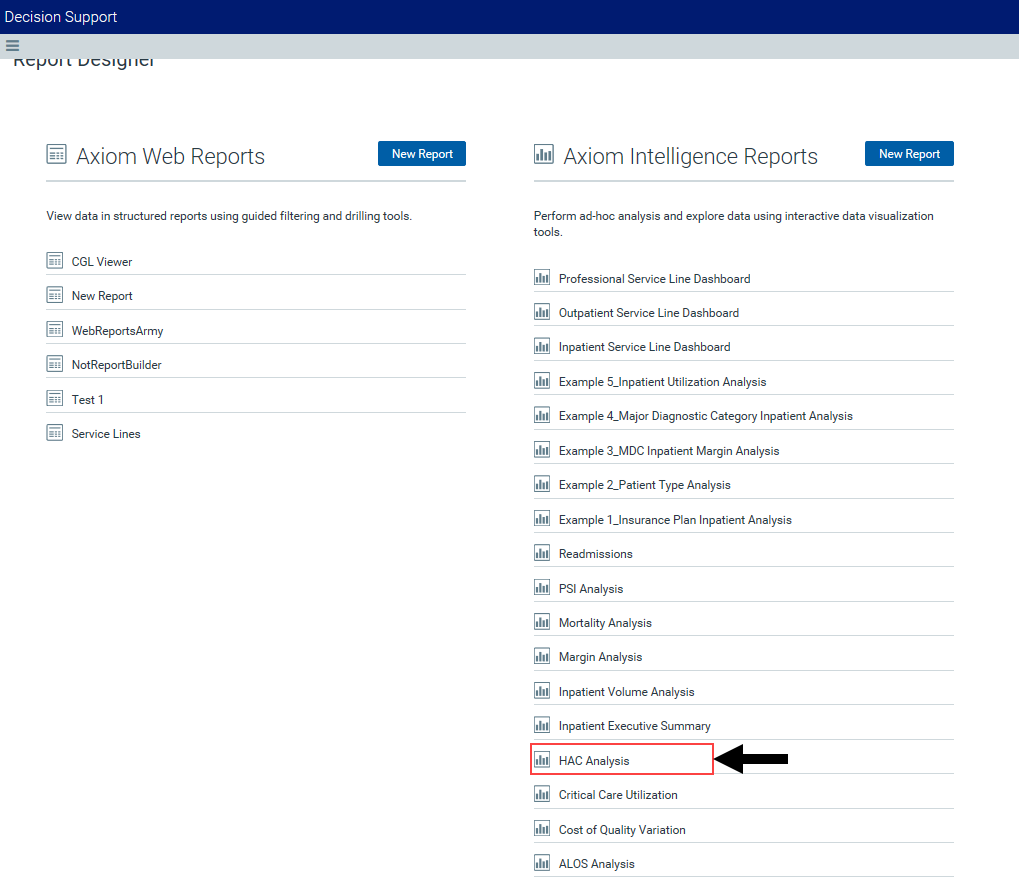The height and width of the screenshot is (880, 1019).
Task: Click the Decision Support title
Action: (60, 17)
